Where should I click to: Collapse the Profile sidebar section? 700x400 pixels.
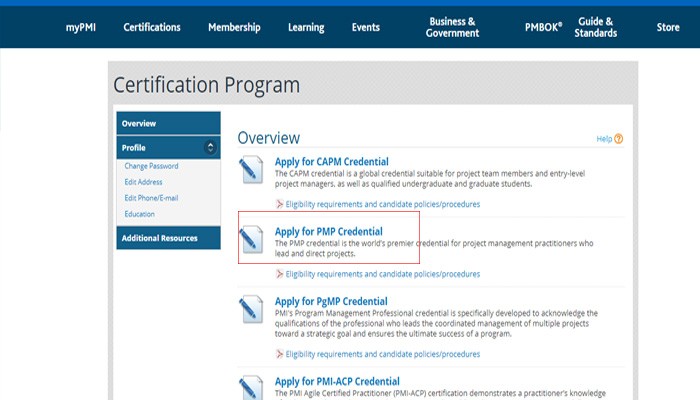pyautogui.click(x=210, y=148)
